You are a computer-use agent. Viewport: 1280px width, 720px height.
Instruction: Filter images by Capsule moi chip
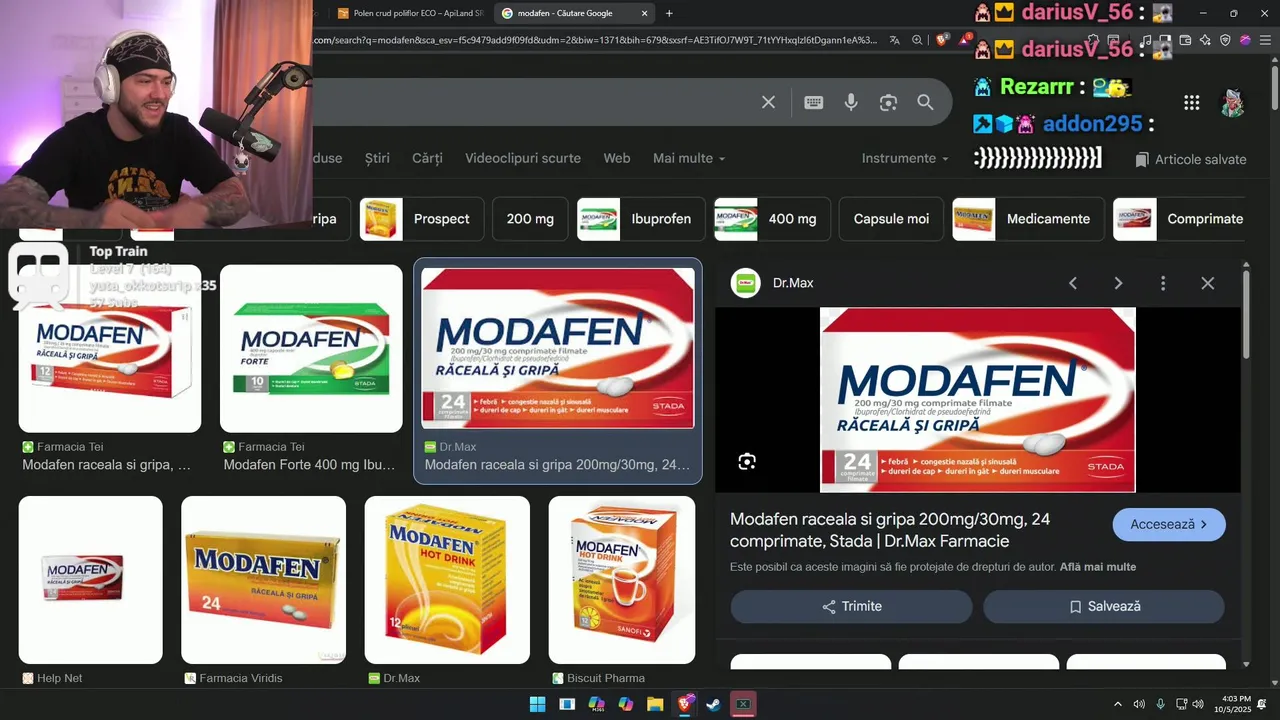click(891, 219)
